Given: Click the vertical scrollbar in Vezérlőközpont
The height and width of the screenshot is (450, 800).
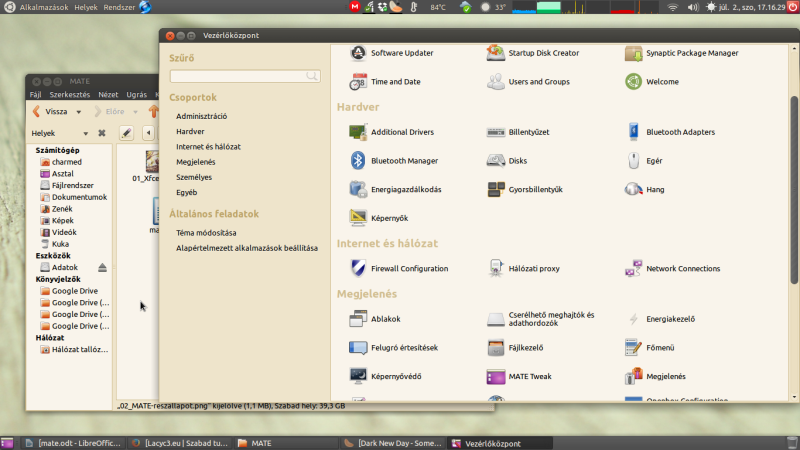Looking at the screenshot, I should coord(794,189).
